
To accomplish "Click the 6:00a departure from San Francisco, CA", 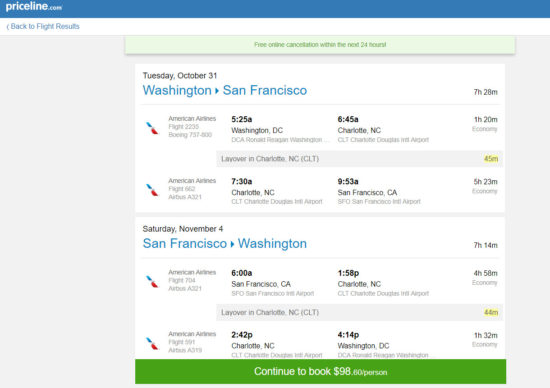I will [242, 273].
